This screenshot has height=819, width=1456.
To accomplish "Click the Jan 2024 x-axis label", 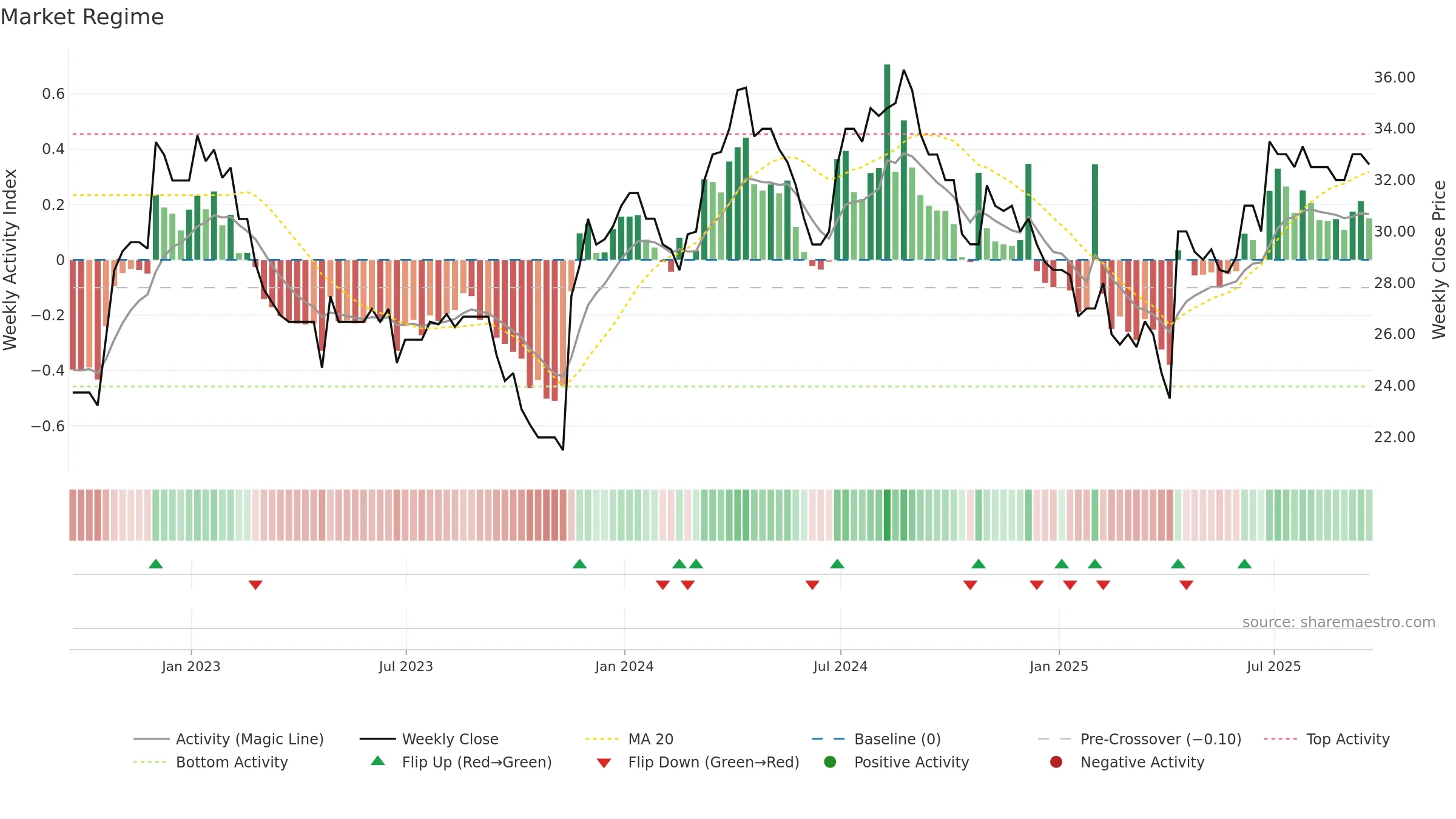I will 624,667.
